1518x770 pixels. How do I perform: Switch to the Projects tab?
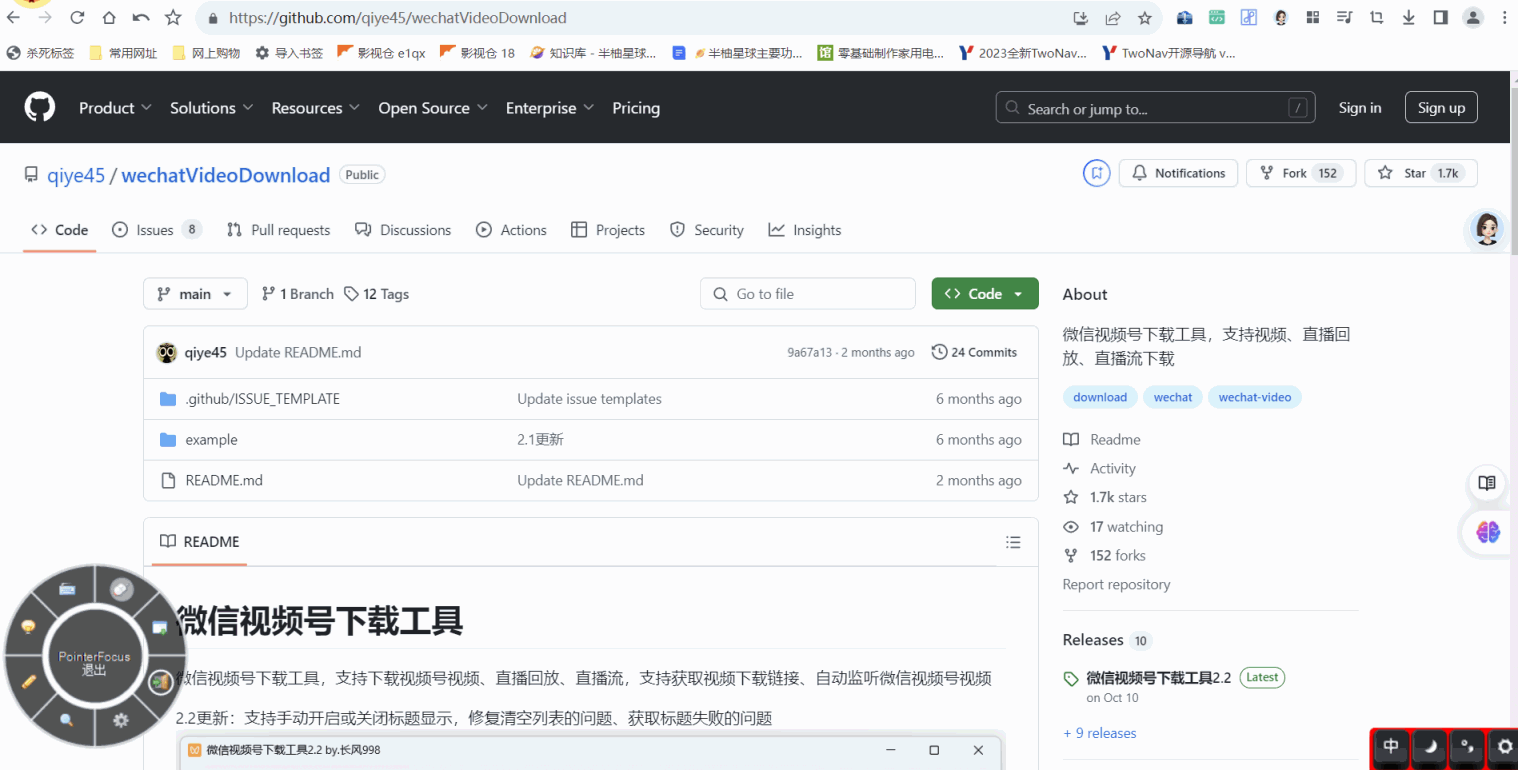608,230
